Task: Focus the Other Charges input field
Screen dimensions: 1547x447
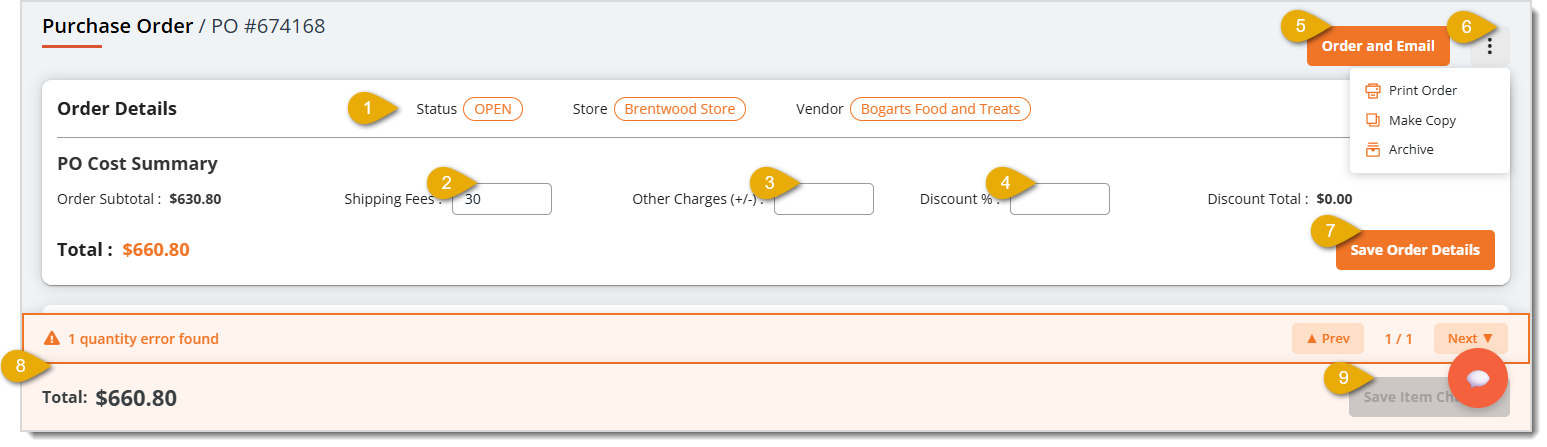Action: pos(824,199)
